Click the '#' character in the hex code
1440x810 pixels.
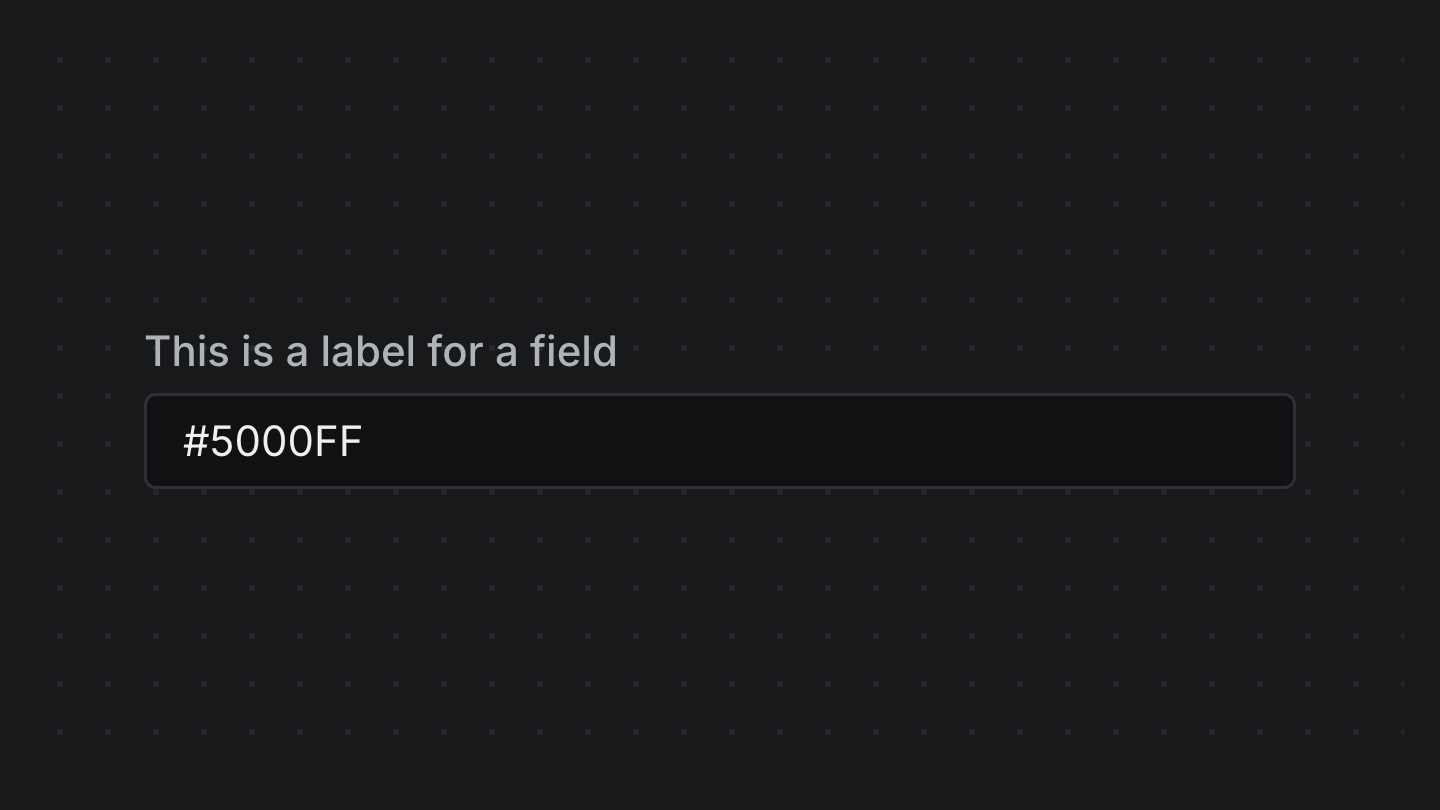196,441
